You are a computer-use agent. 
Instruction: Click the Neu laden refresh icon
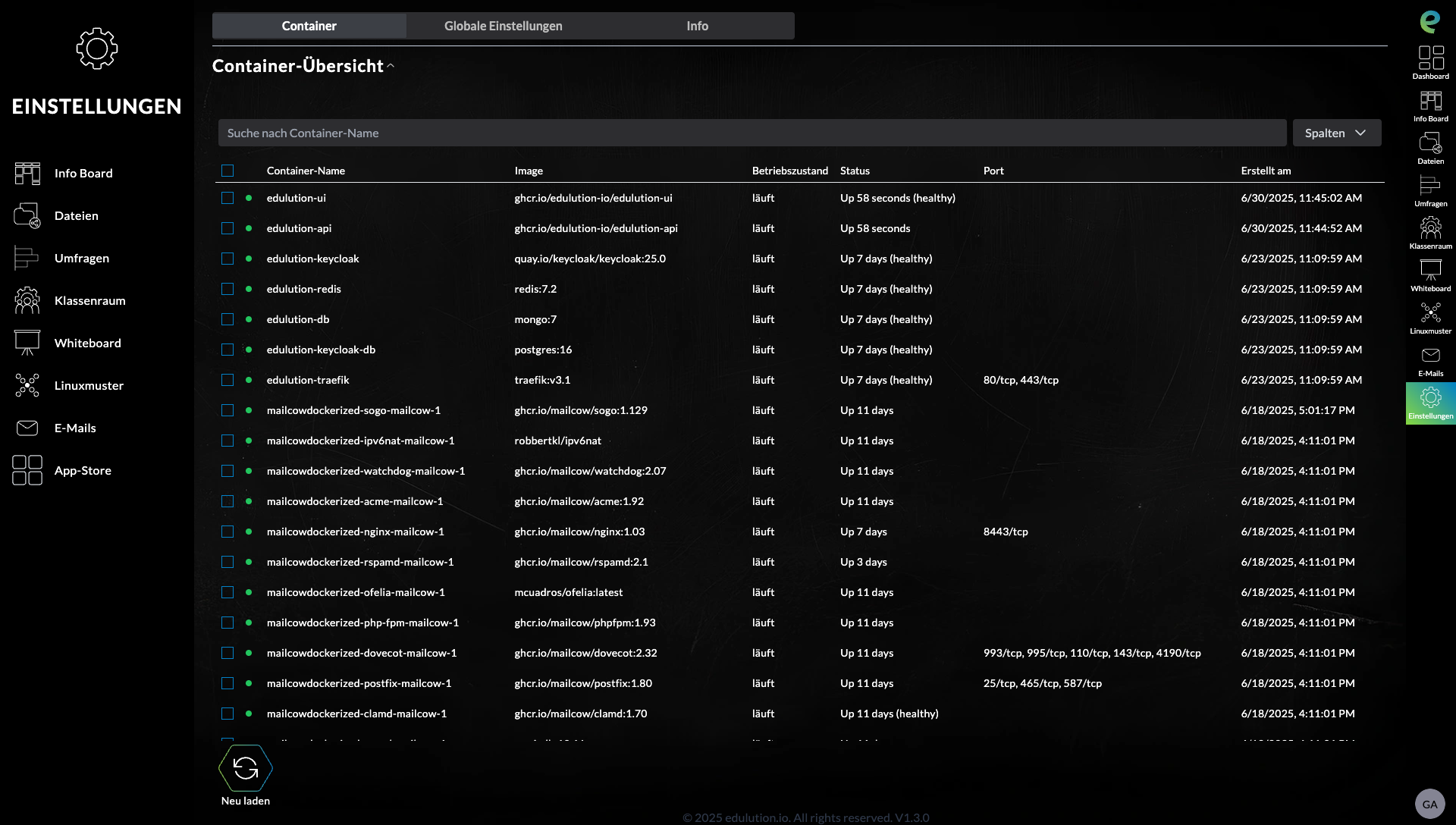246,768
